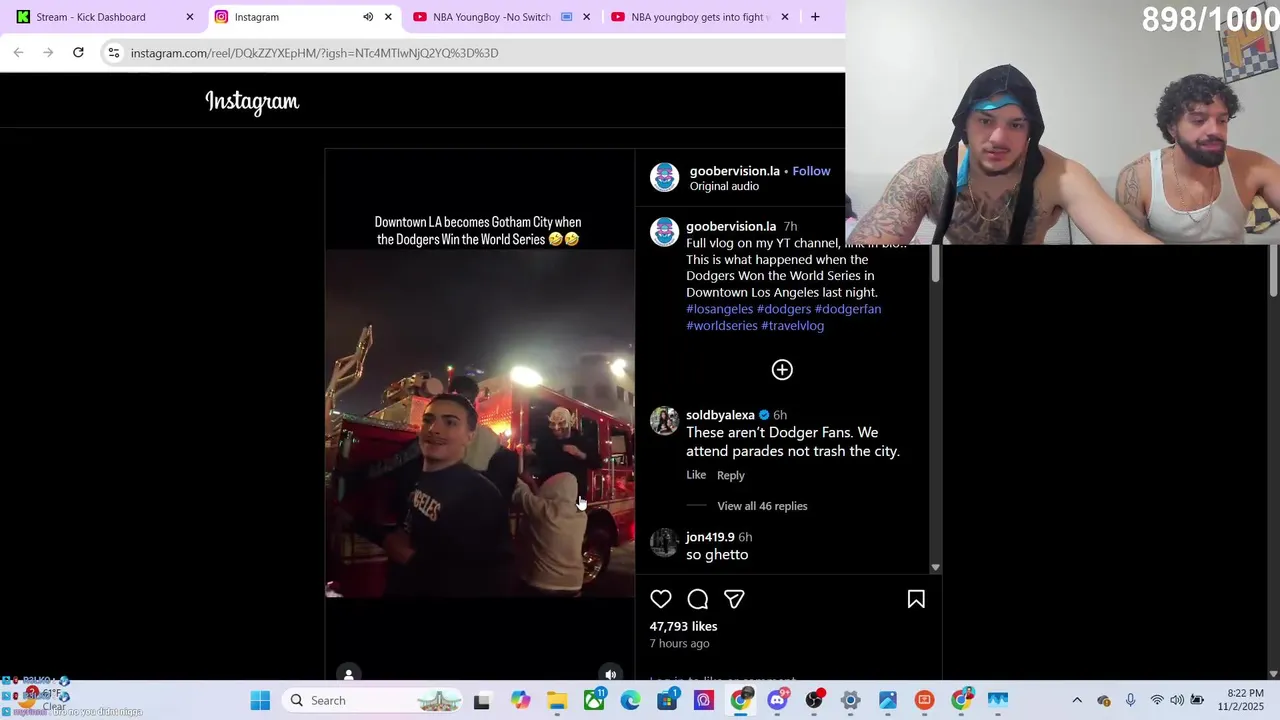Screen dimensions: 1280x720
Task: Open Copilot from the taskbar
Action: click(x=520, y=700)
